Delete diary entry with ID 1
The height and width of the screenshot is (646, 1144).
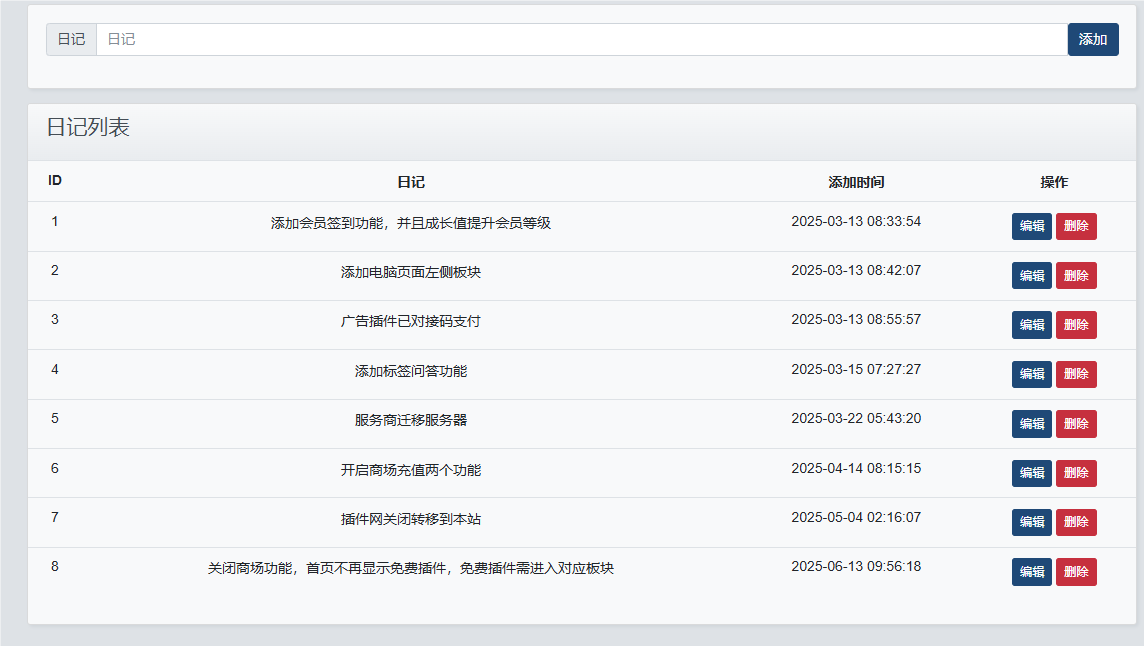click(1076, 226)
